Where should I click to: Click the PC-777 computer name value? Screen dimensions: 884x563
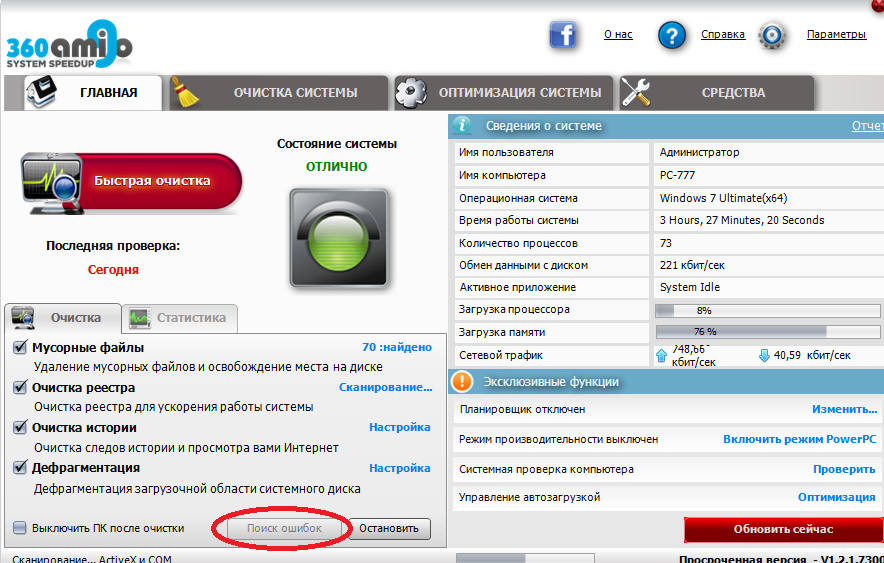point(677,175)
